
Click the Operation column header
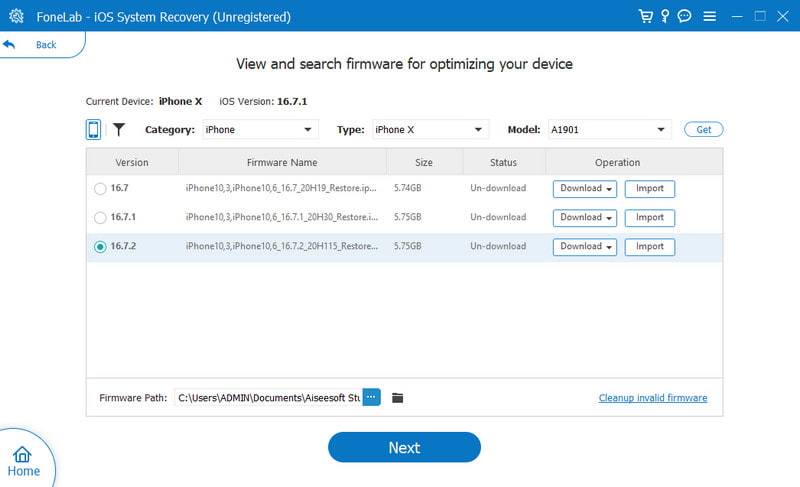pyautogui.click(x=617, y=163)
